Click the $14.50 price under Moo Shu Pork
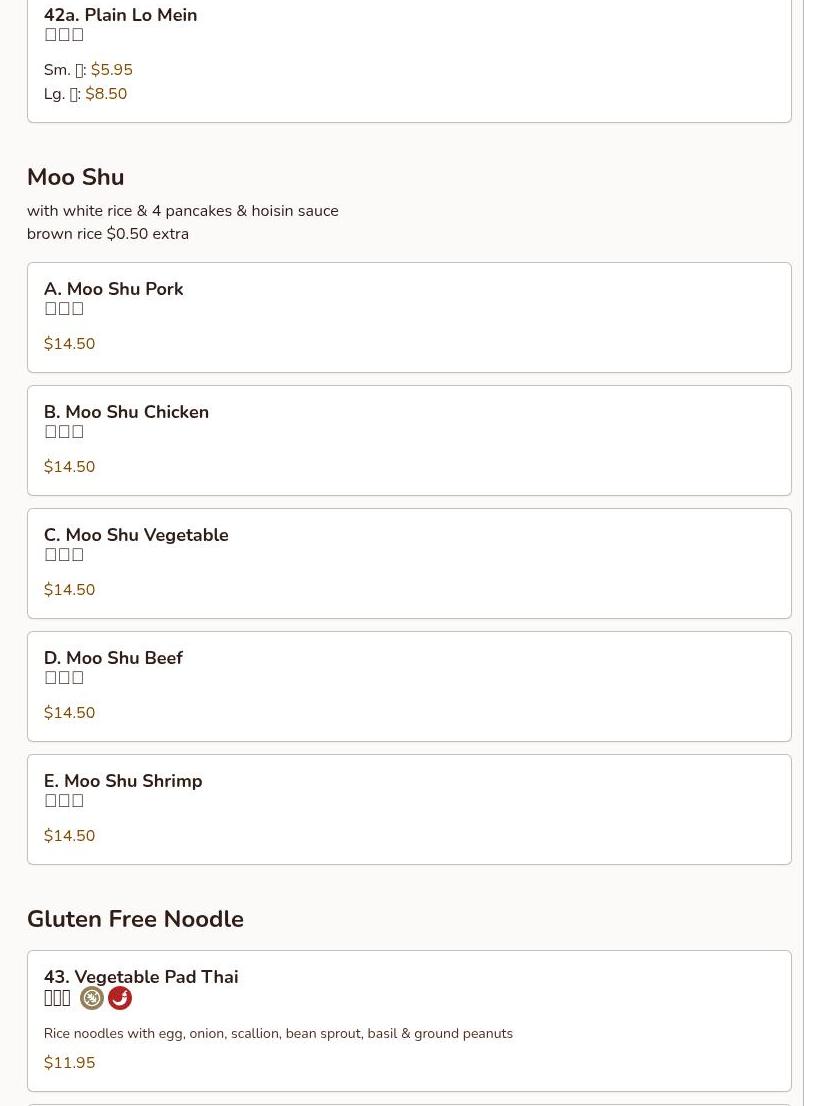 coord(69,344)
